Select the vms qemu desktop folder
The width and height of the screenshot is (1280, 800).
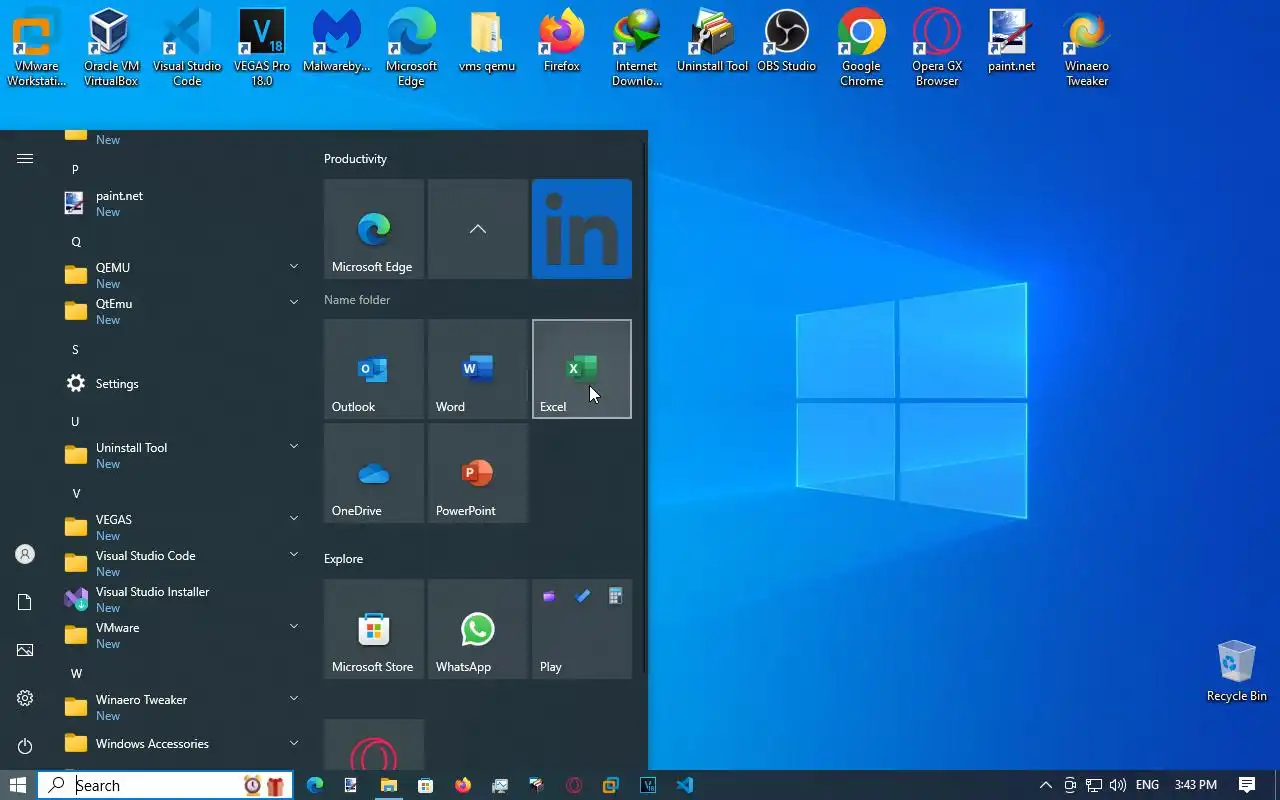coord(487,42)
